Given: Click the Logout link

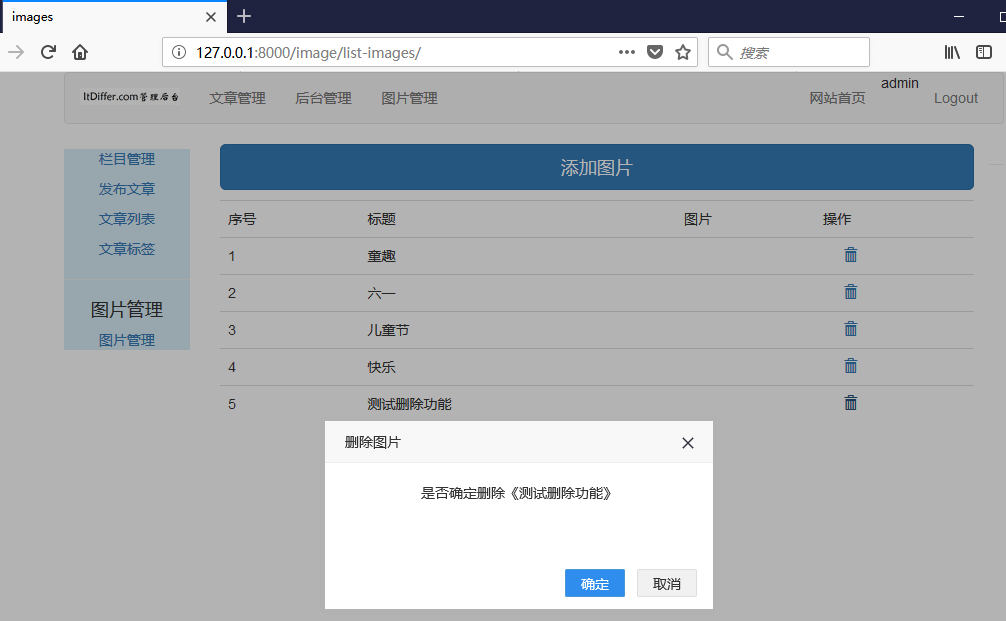Looking at the screenshot, I should (x=956, y=98).
